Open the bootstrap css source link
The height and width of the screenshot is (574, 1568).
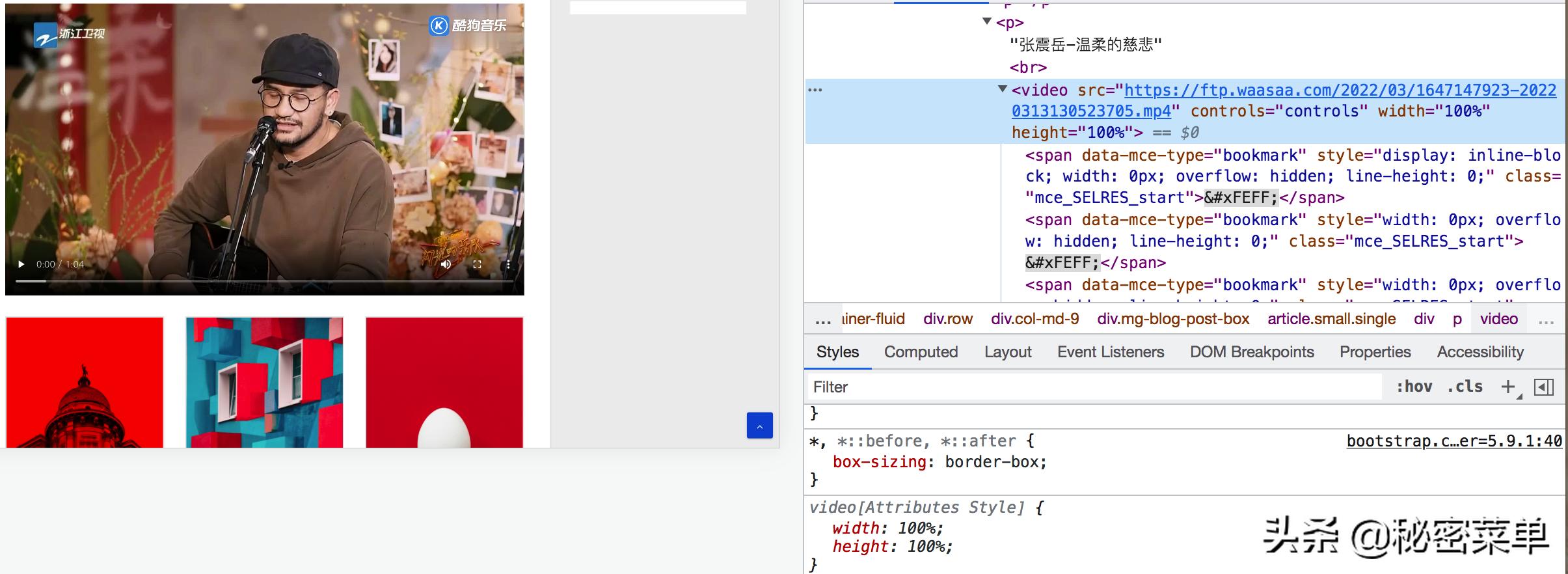coord(1454,441)
